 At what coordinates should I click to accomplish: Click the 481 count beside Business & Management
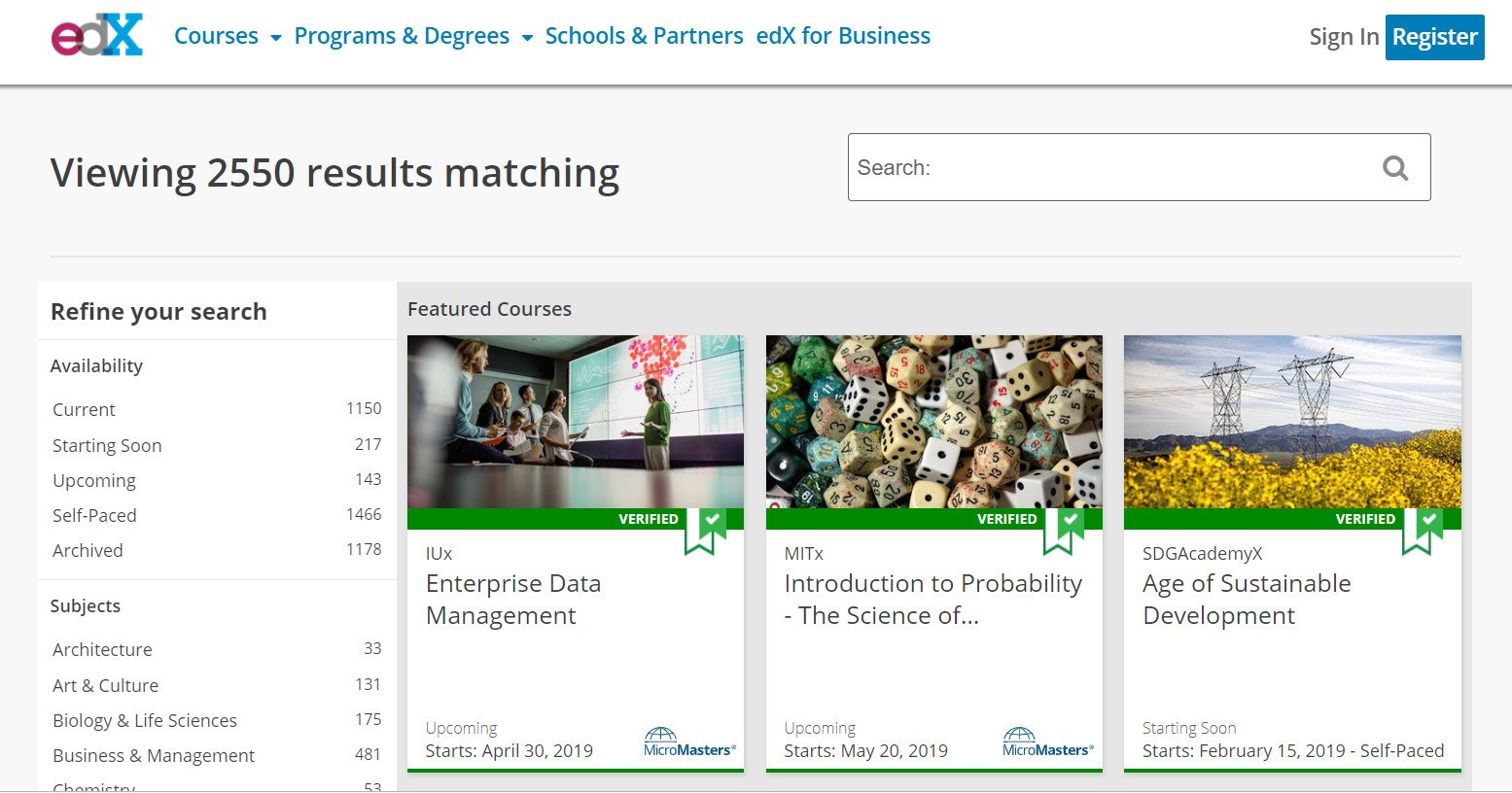[369, 755]
